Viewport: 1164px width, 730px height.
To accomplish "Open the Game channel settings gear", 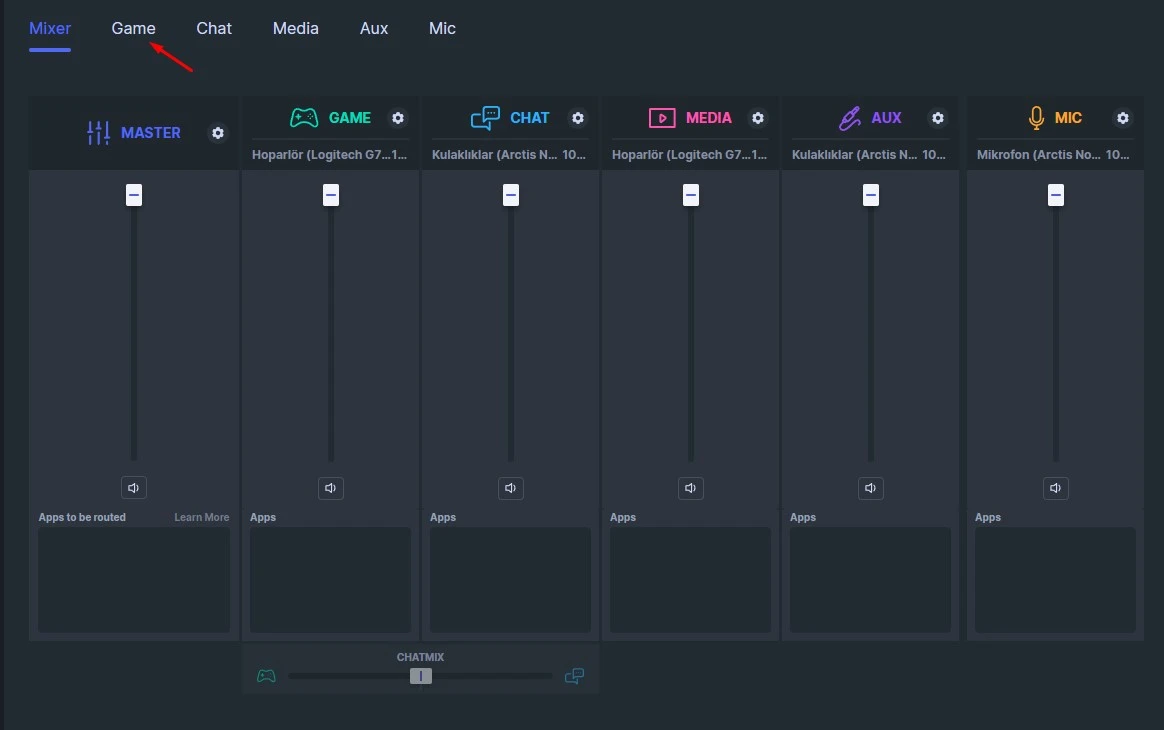I will tap(398, 118).
